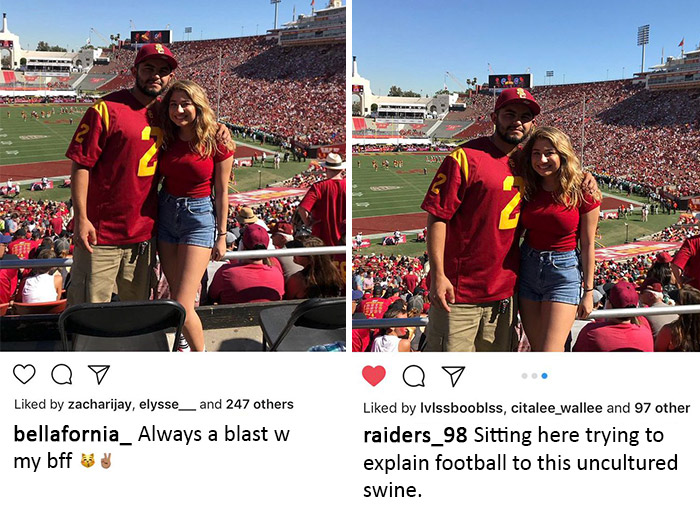Open comment bubble on raiders_98 post
Viewport: 700px width, 515px height.
(413, 376)
